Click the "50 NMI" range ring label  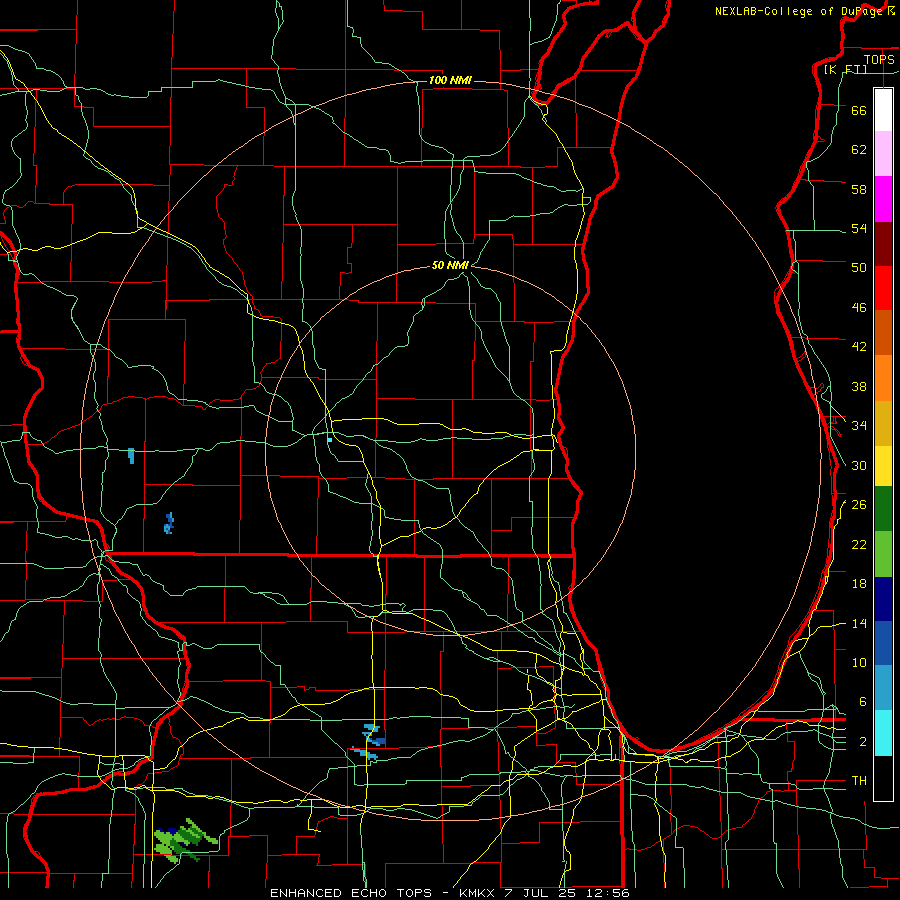(x=451, y=265)
